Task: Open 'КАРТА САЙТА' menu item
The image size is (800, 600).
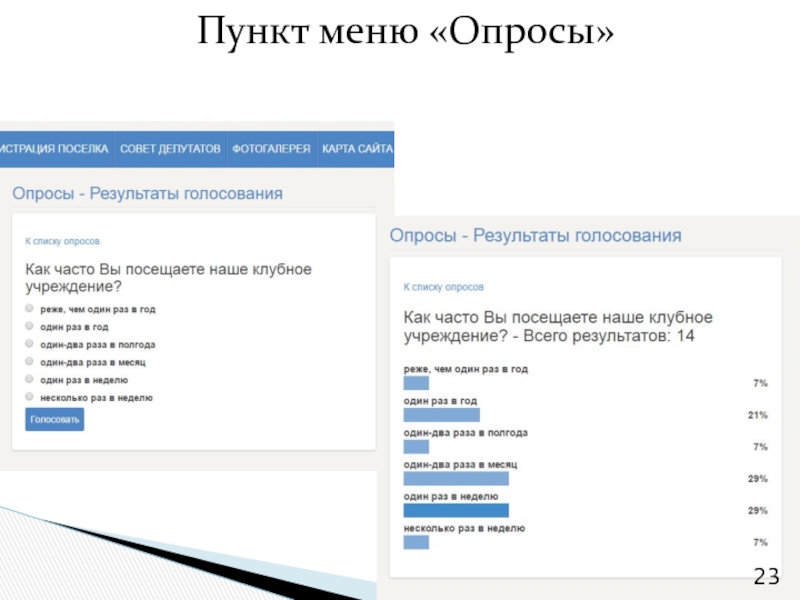Action: click(x=357, y=149)
